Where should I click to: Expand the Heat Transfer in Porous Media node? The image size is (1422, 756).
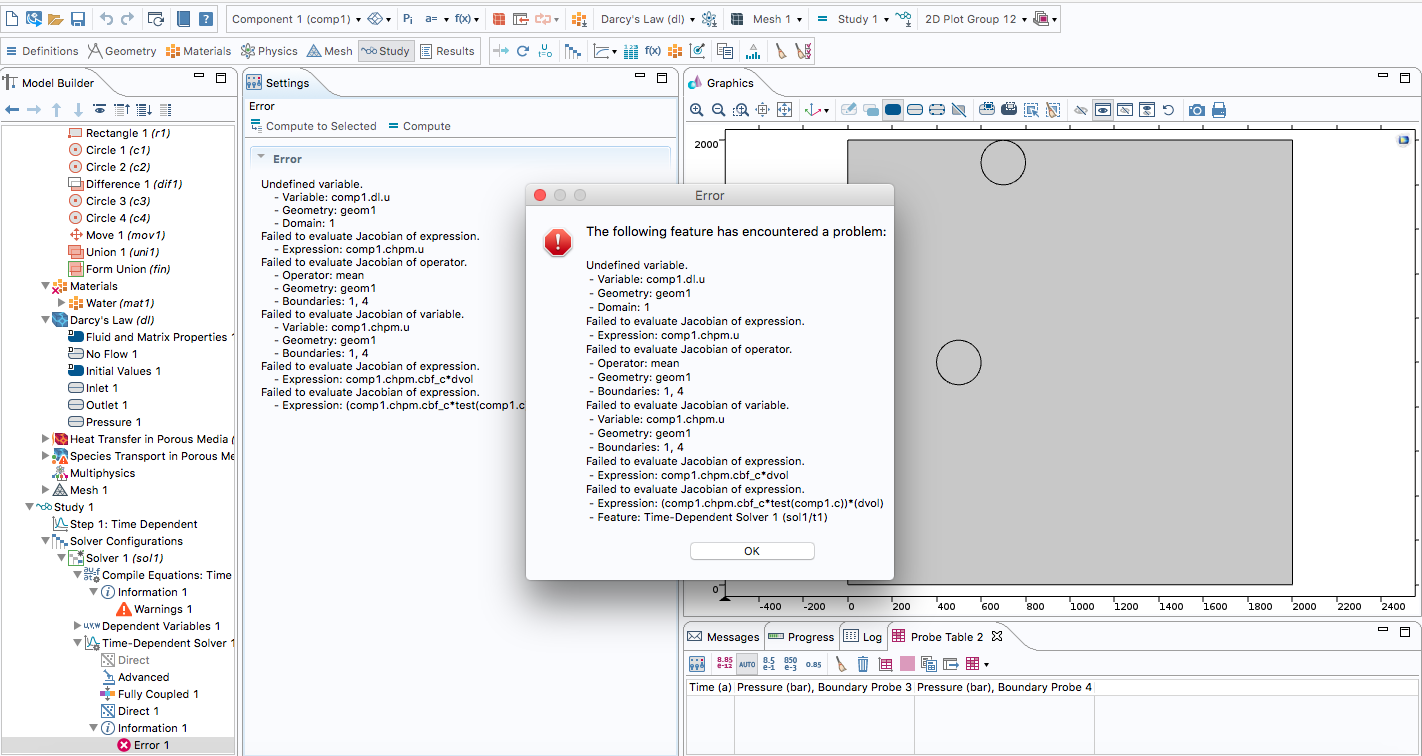click(46, 439)
